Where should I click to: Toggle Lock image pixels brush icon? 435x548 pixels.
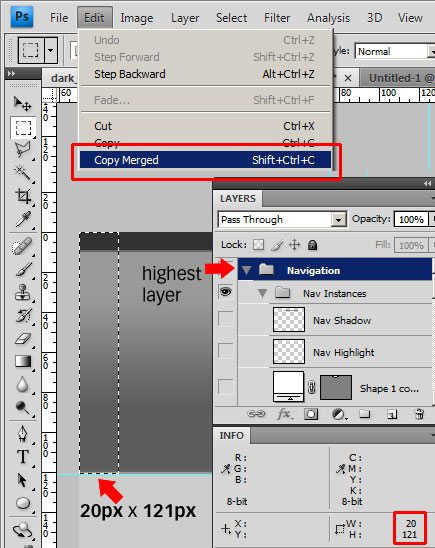(277, 245)
